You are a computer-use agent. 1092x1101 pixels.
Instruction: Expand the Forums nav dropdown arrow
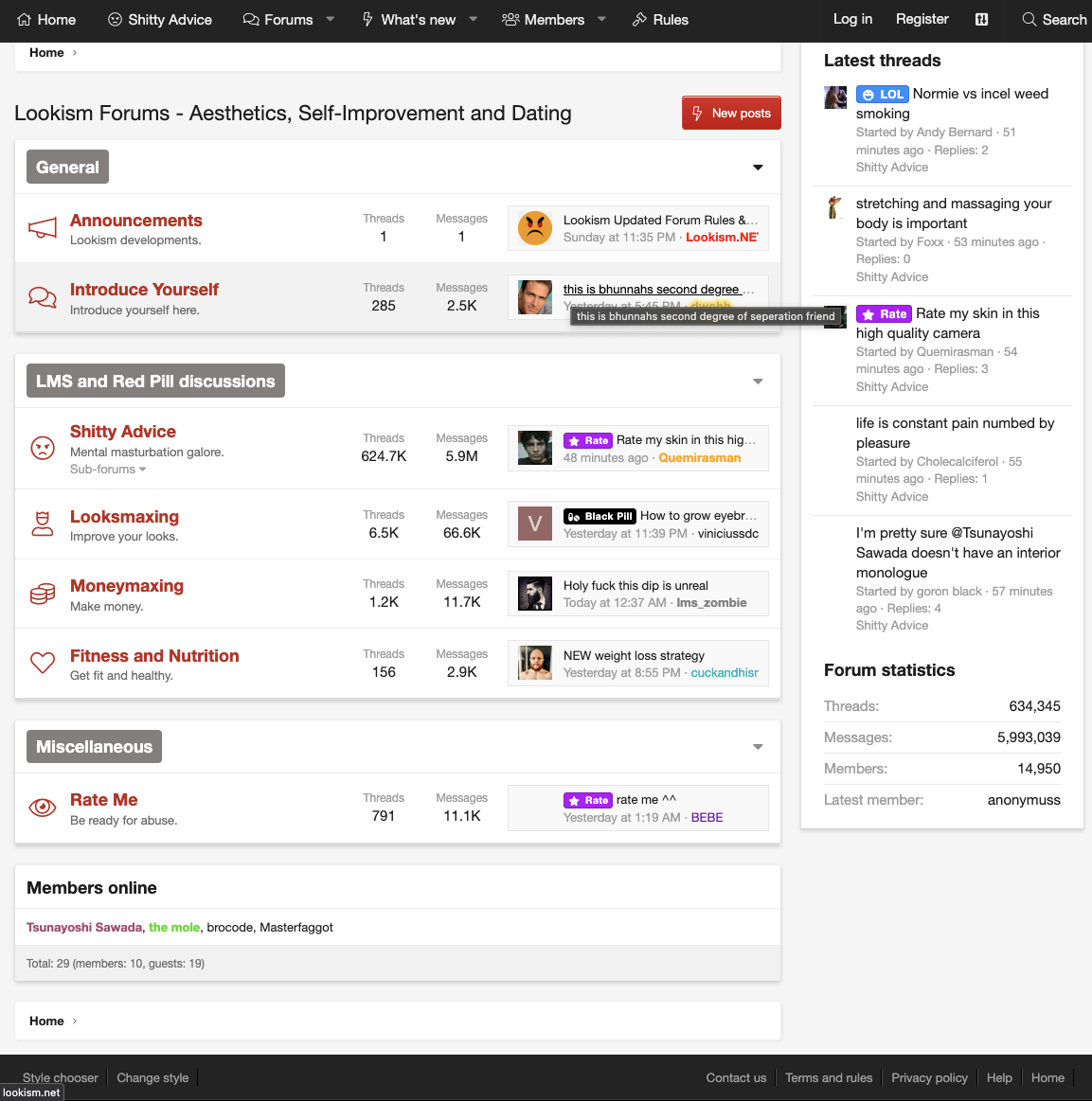pos(330,20)
